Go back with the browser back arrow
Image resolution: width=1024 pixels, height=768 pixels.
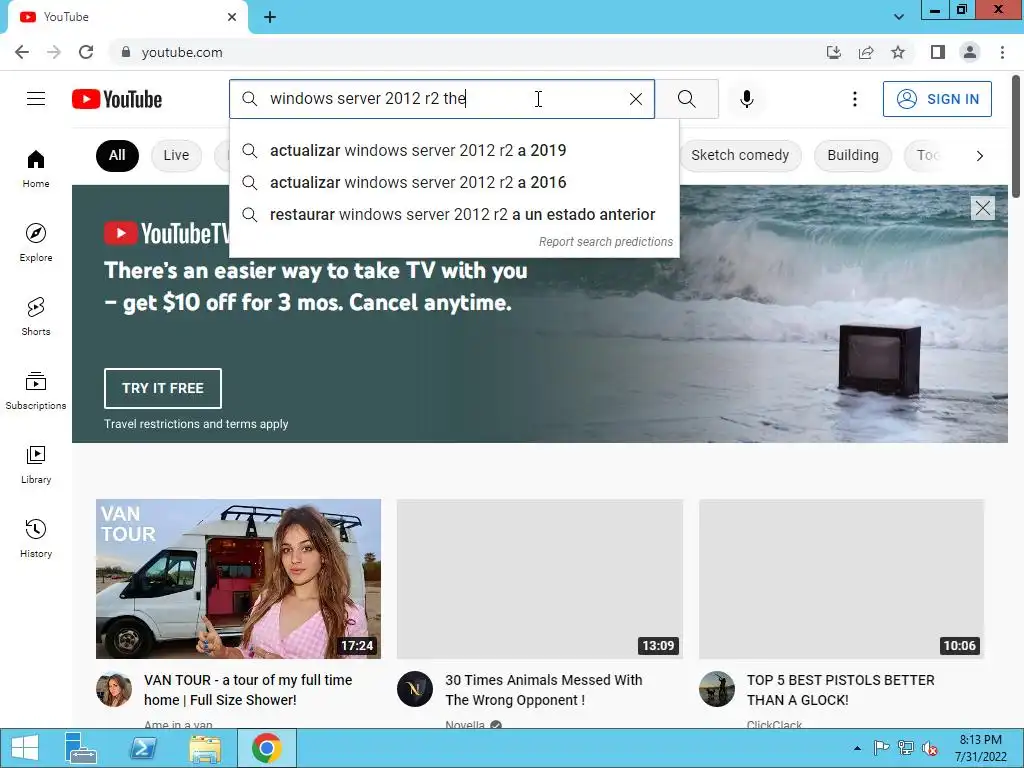[x=22, y=52]
